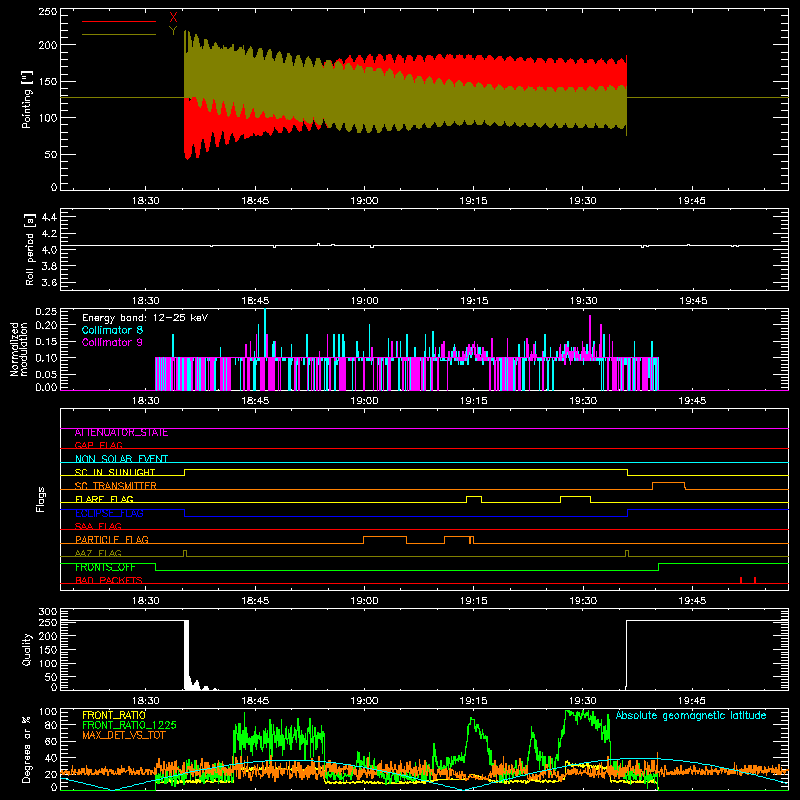Click the BAD_PACKETS spikes near 19:52
Viewport: 800px width, 800px height.
(748, 580)
